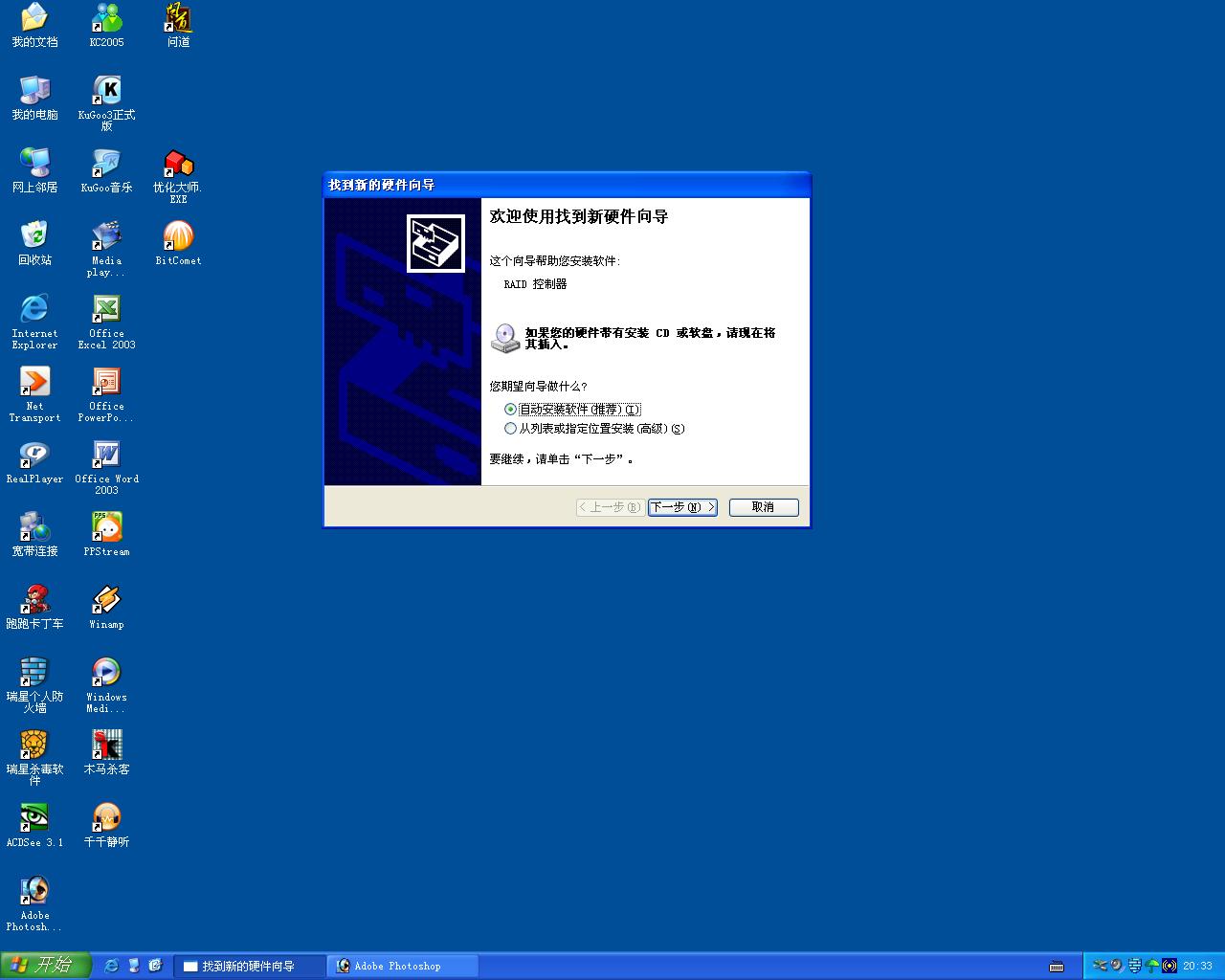
Task: Click the 20:33 system clock
Action: 1197,967
